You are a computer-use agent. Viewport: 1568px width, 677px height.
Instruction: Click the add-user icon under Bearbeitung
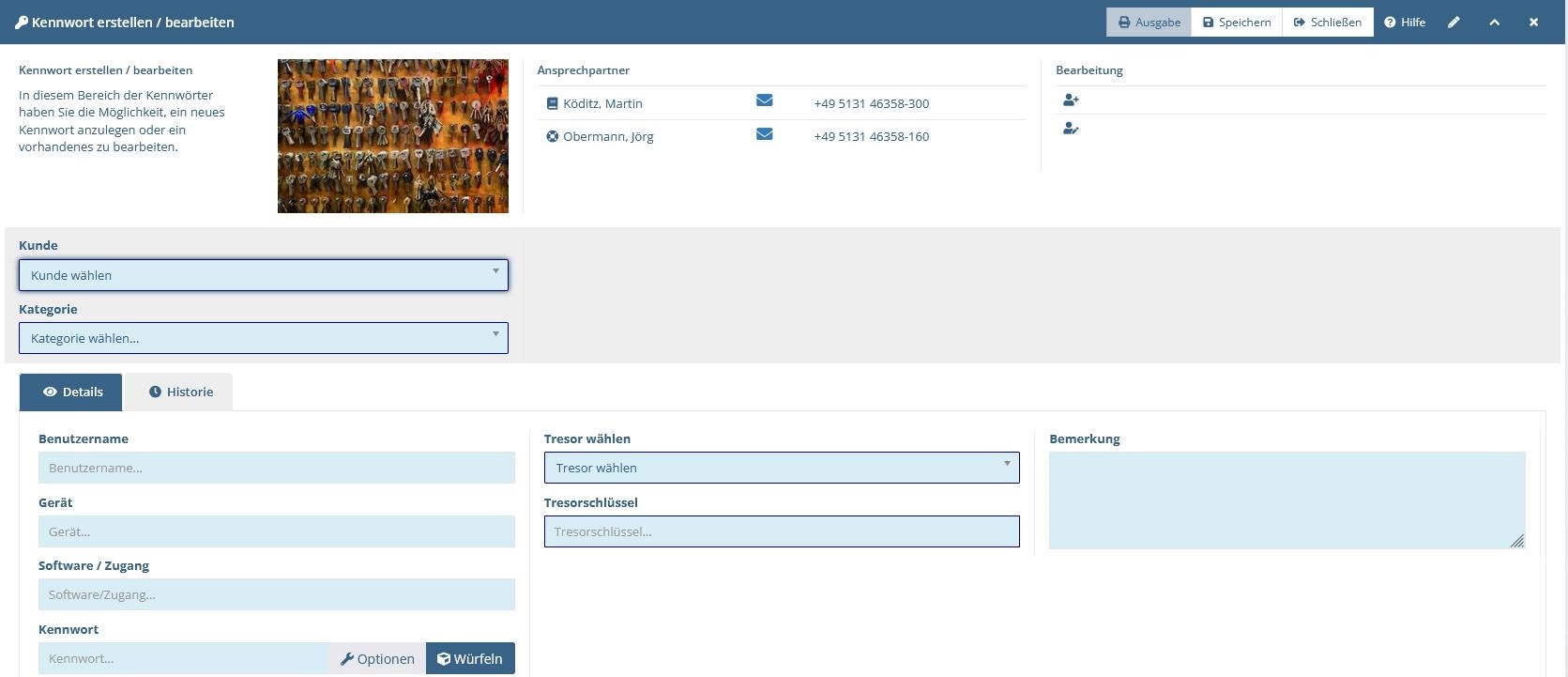click(x=1071, y=100)
